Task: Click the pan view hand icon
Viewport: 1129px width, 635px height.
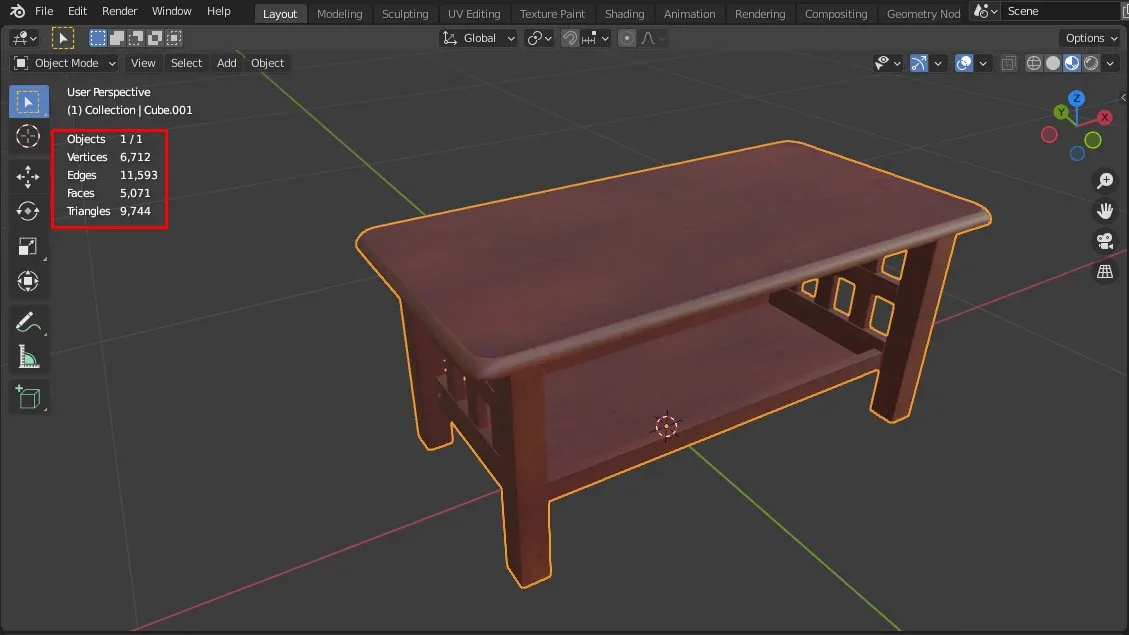Action: (1105, 211)
